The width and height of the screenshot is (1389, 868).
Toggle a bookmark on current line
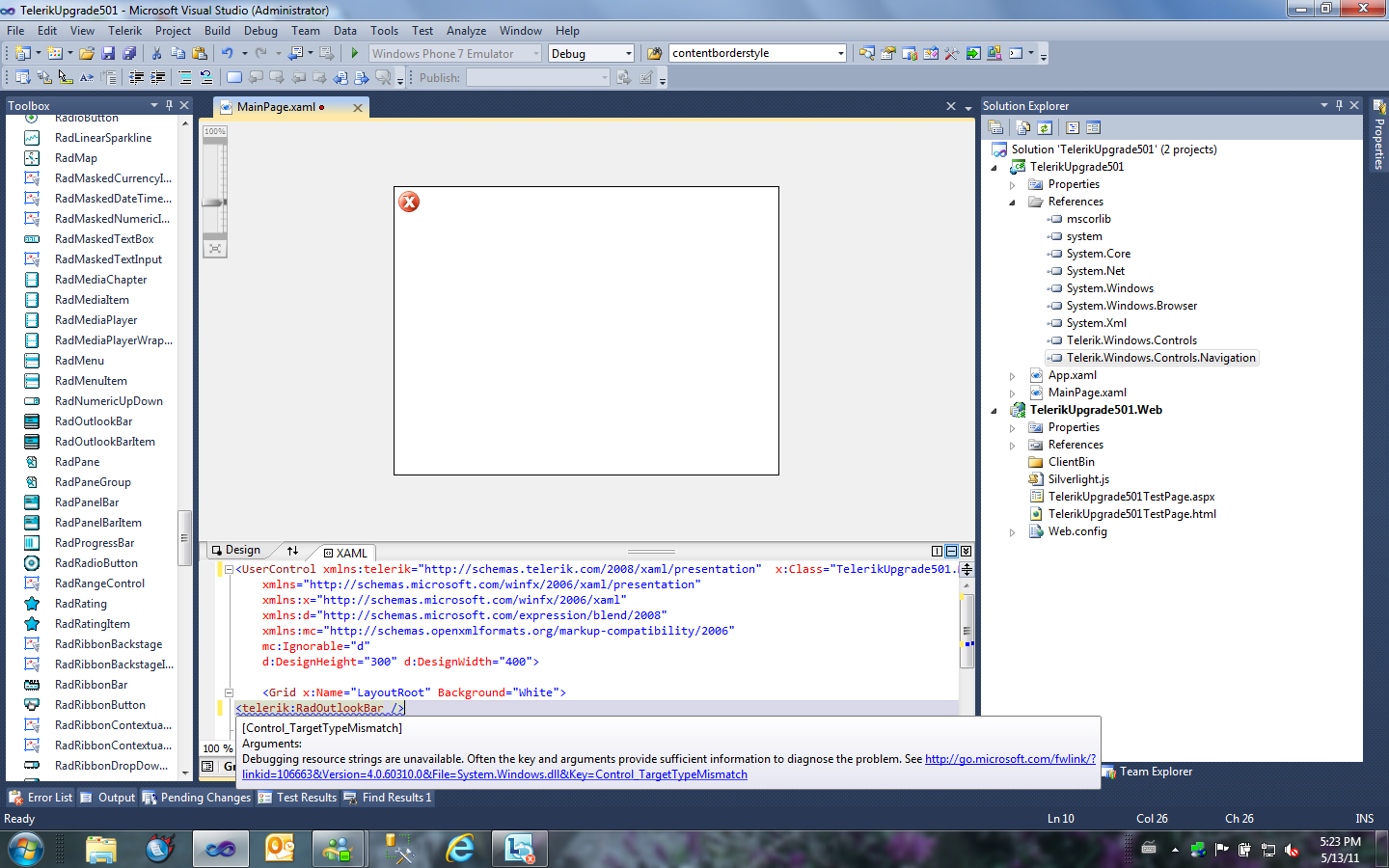click(x=234, y=77)
